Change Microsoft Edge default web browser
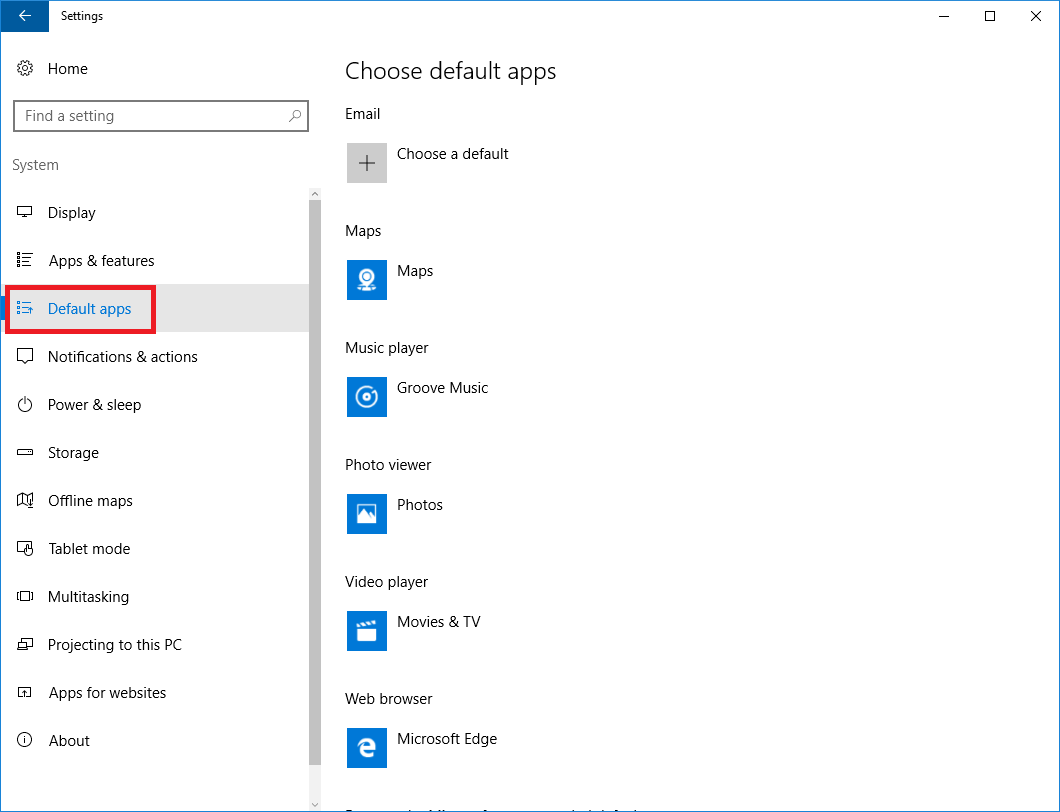Viewport: 1060px width, 812px height. coord(446,739)
